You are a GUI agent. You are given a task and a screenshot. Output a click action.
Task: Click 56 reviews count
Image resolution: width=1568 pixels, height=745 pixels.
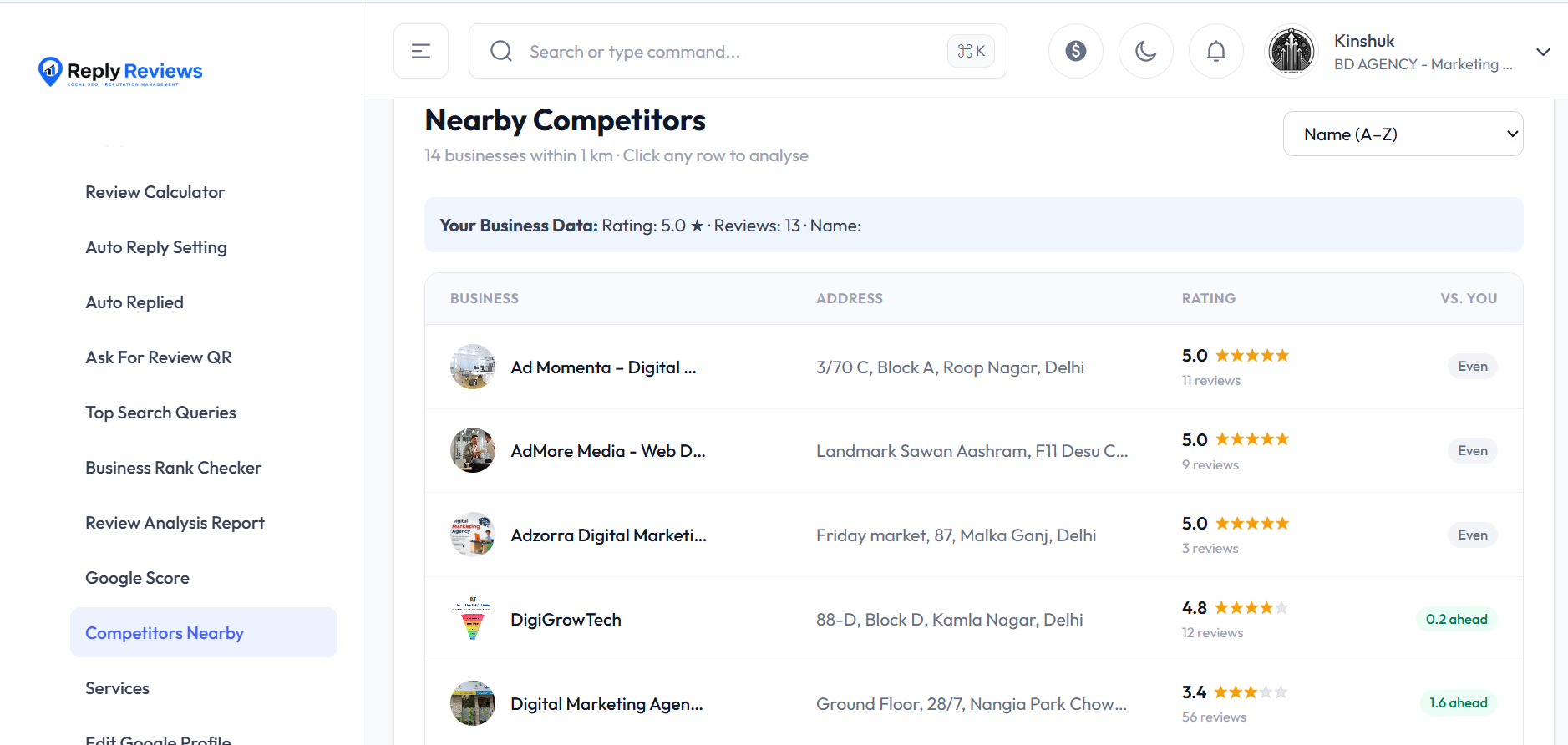[x=1214, y=717]
